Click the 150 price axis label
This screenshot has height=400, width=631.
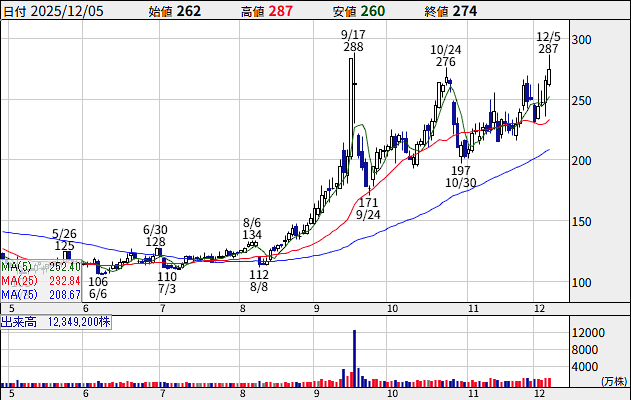(x=582, y=222)
